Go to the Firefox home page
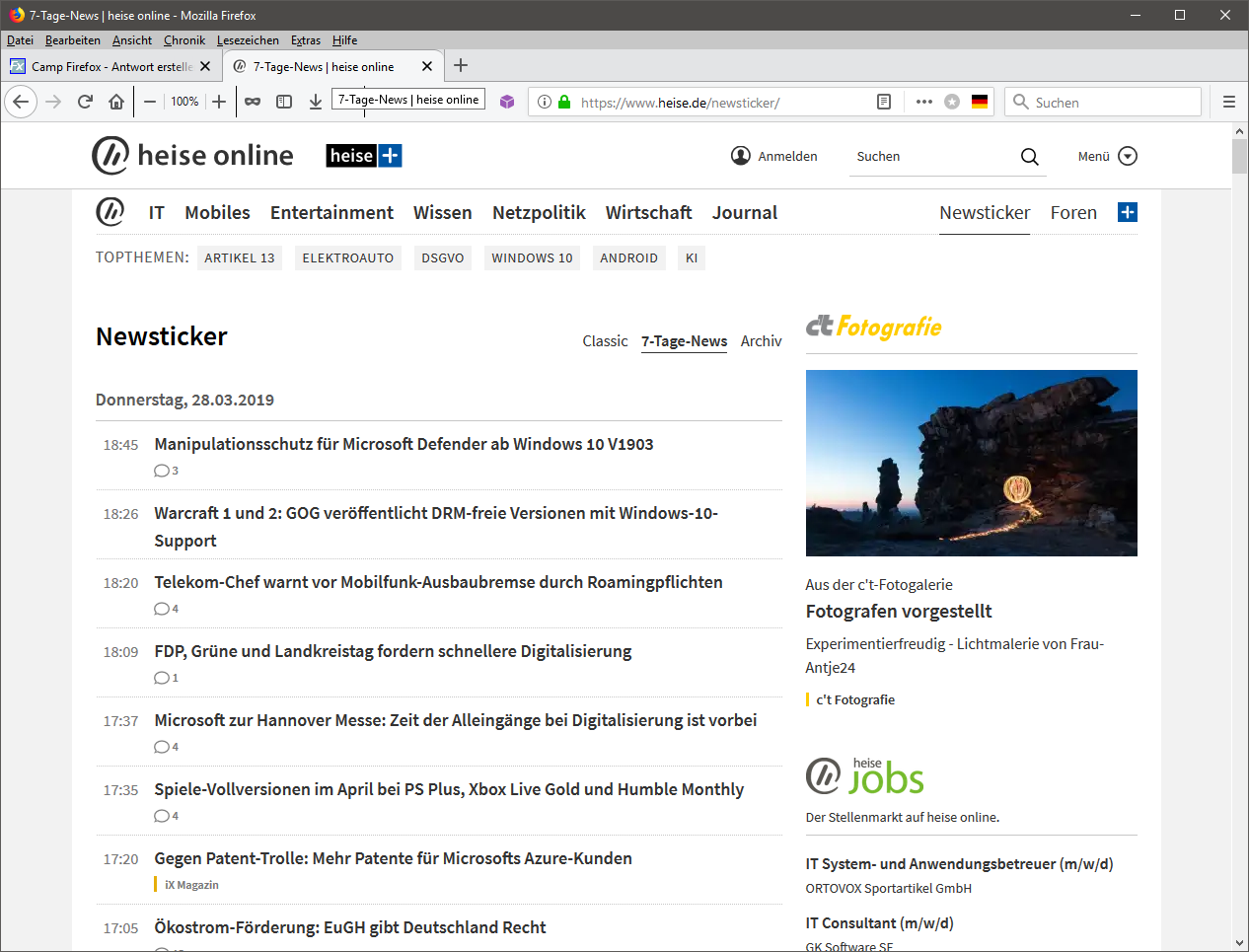 pyautogui.click(x=116, y=102)
